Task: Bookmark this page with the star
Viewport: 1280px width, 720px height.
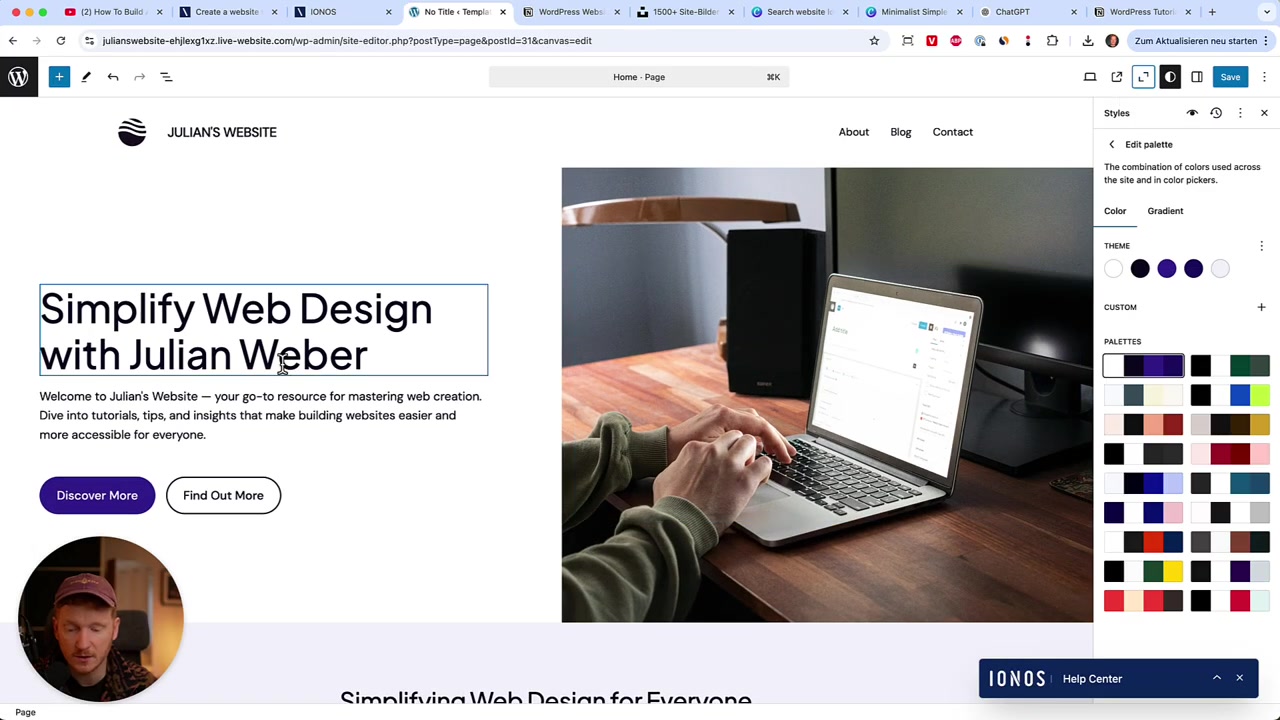Action: (x=874, y=41)
